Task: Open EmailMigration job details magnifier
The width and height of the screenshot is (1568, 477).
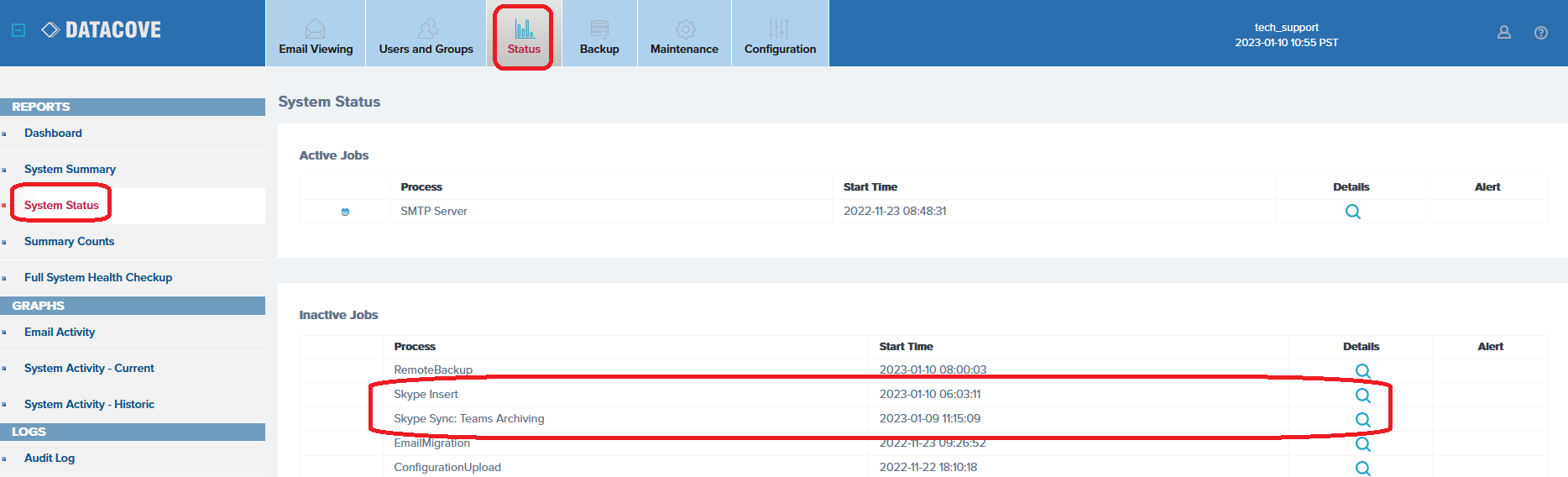Action: pos(1362,444)
